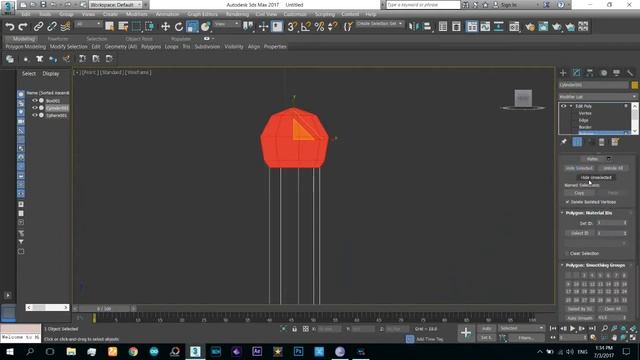The image size is (640, 360).
Task: Toggle the Auto key button
Action: click(x=486, y=329)
